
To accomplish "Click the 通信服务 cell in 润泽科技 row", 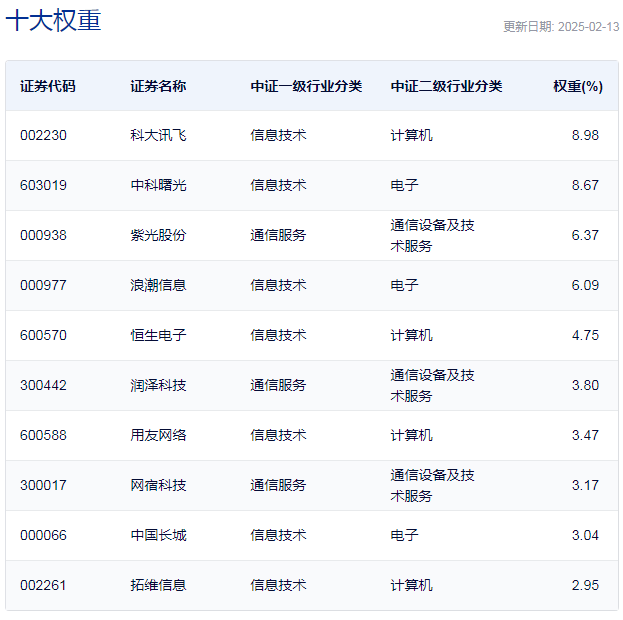I will click(x=278, y=385).
